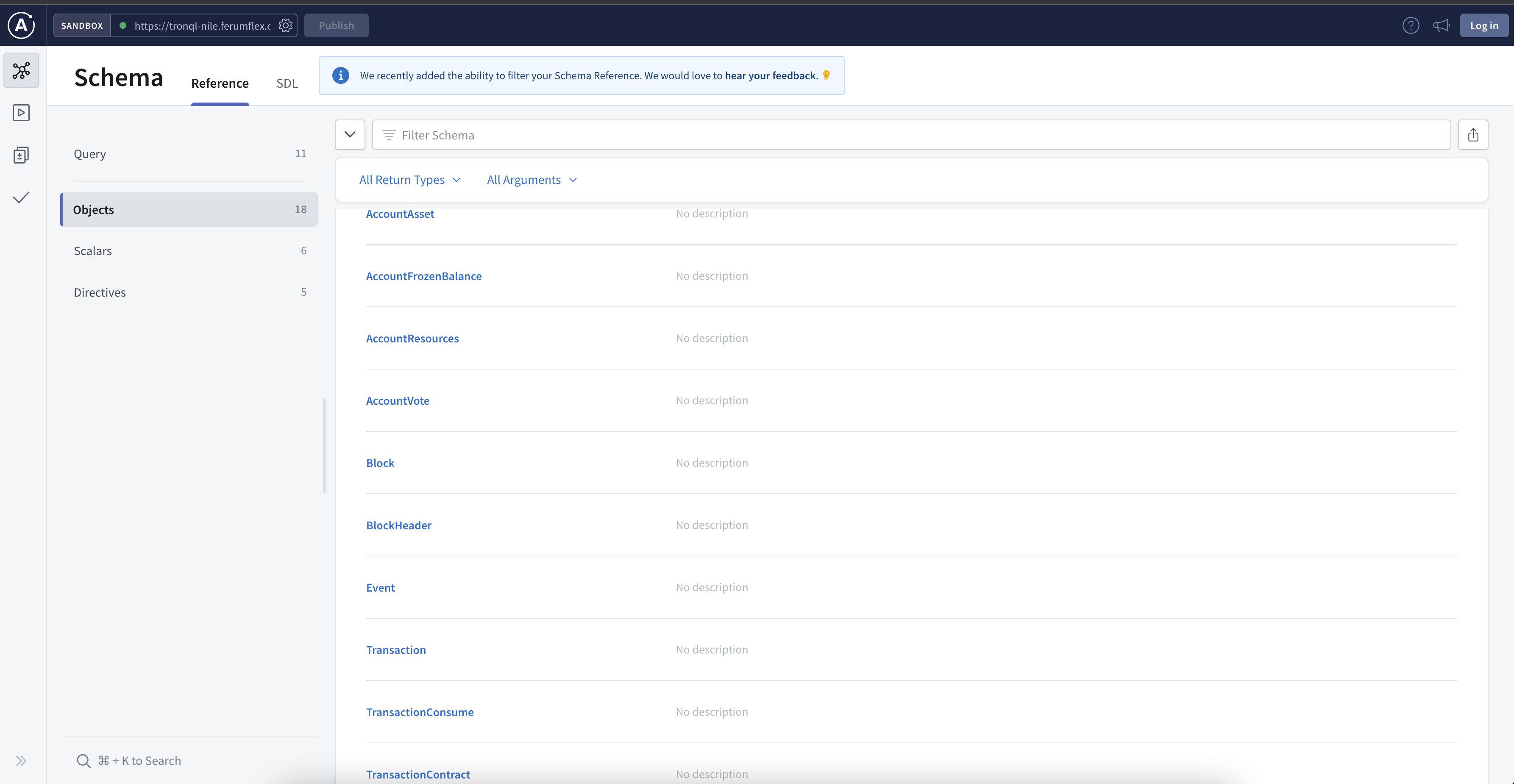The height and width of the screenshot is (784, 1514).
Task: Open the All Return Types dropdown
Action: 409,180
